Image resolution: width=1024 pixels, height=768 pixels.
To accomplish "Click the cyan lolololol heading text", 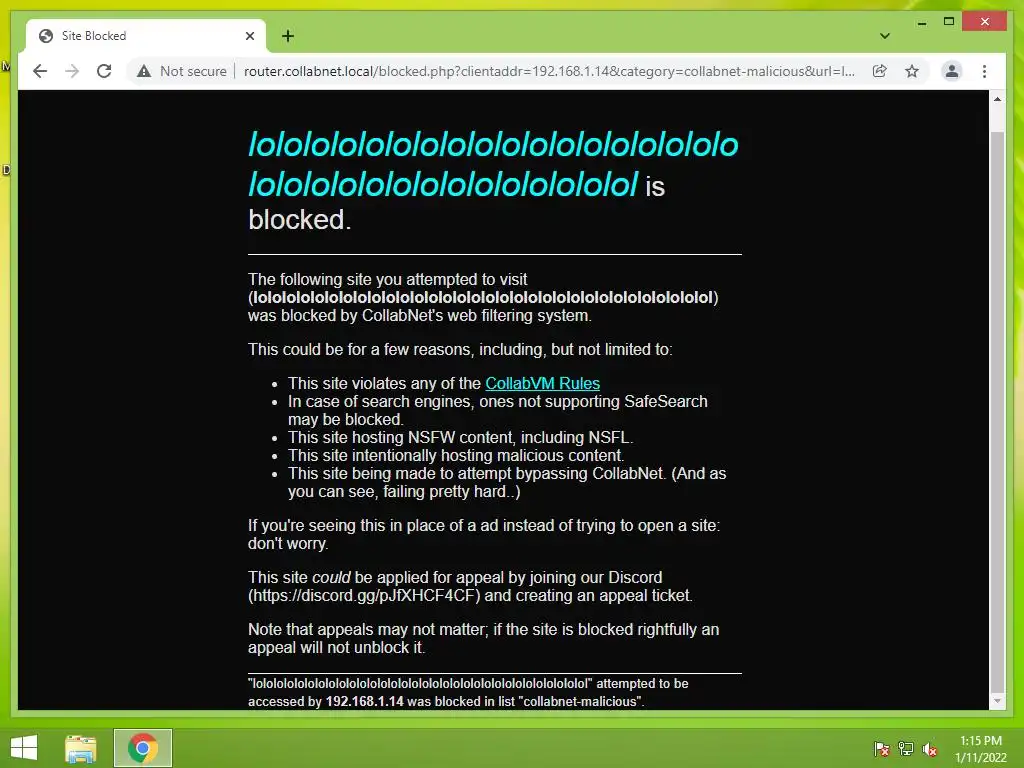I will click(493, 164).
